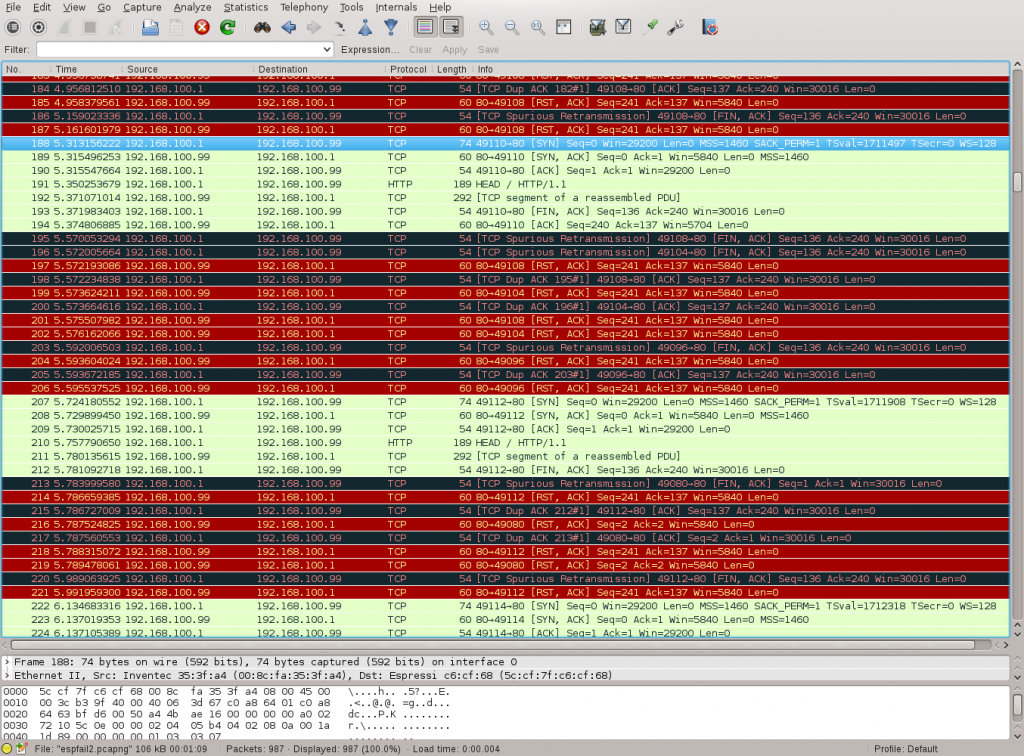Find a packet using binoculars icon
Image resolution: width=1024 pixels, height=756 pixels.
pos(262,27)
